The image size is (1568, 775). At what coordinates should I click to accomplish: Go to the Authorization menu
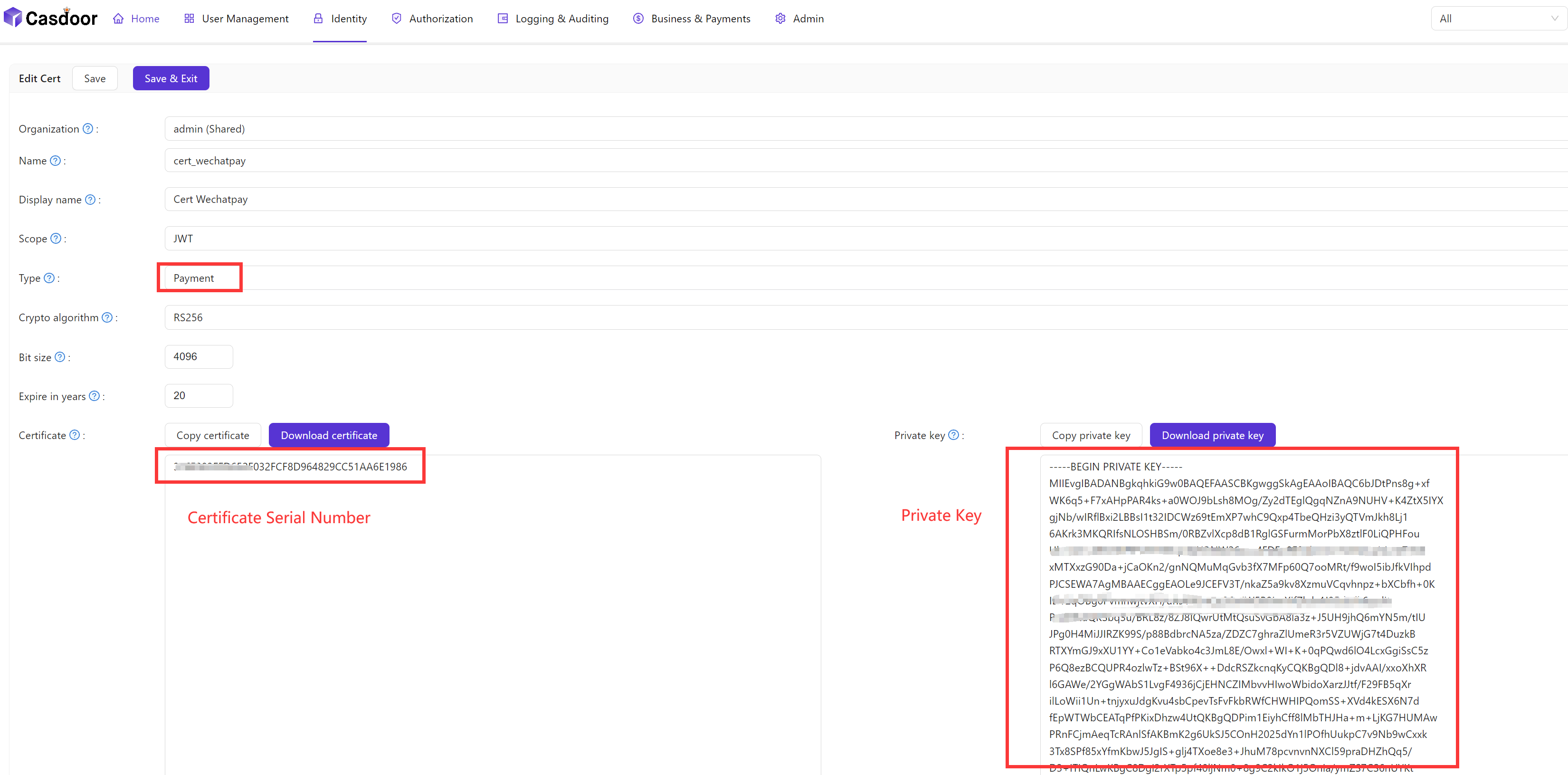432,19
